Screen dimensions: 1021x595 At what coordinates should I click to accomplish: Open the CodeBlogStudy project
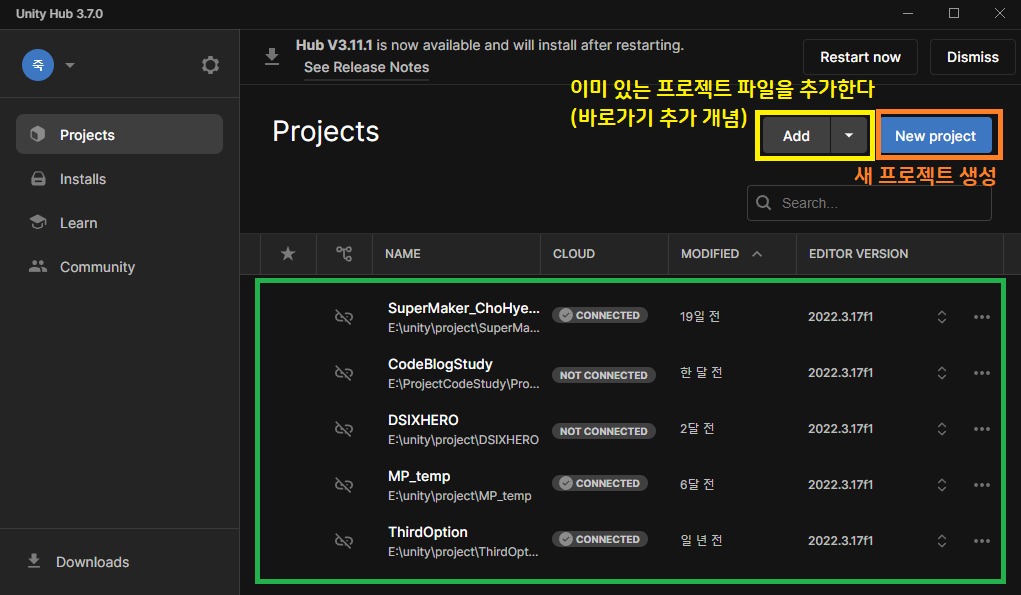pyautogui.click(x=440, y=364)
